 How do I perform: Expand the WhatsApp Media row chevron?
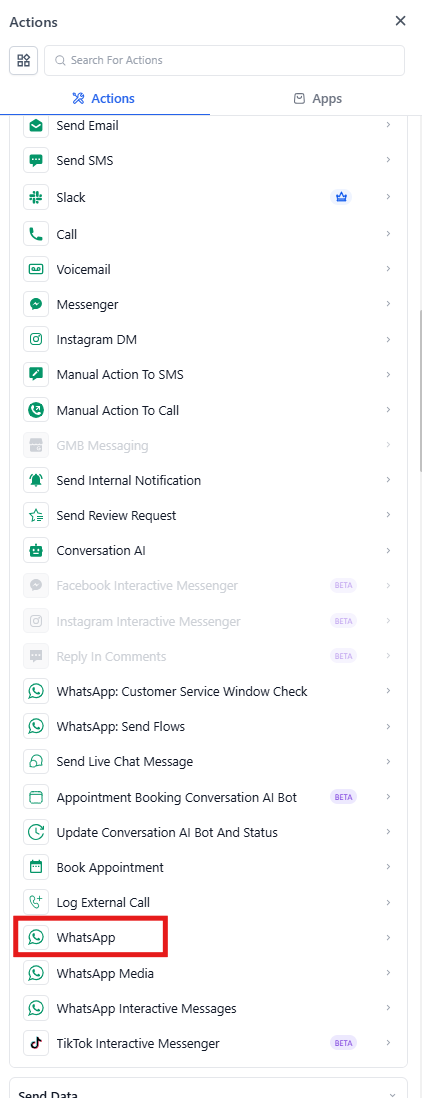click(x=388, y=973)
